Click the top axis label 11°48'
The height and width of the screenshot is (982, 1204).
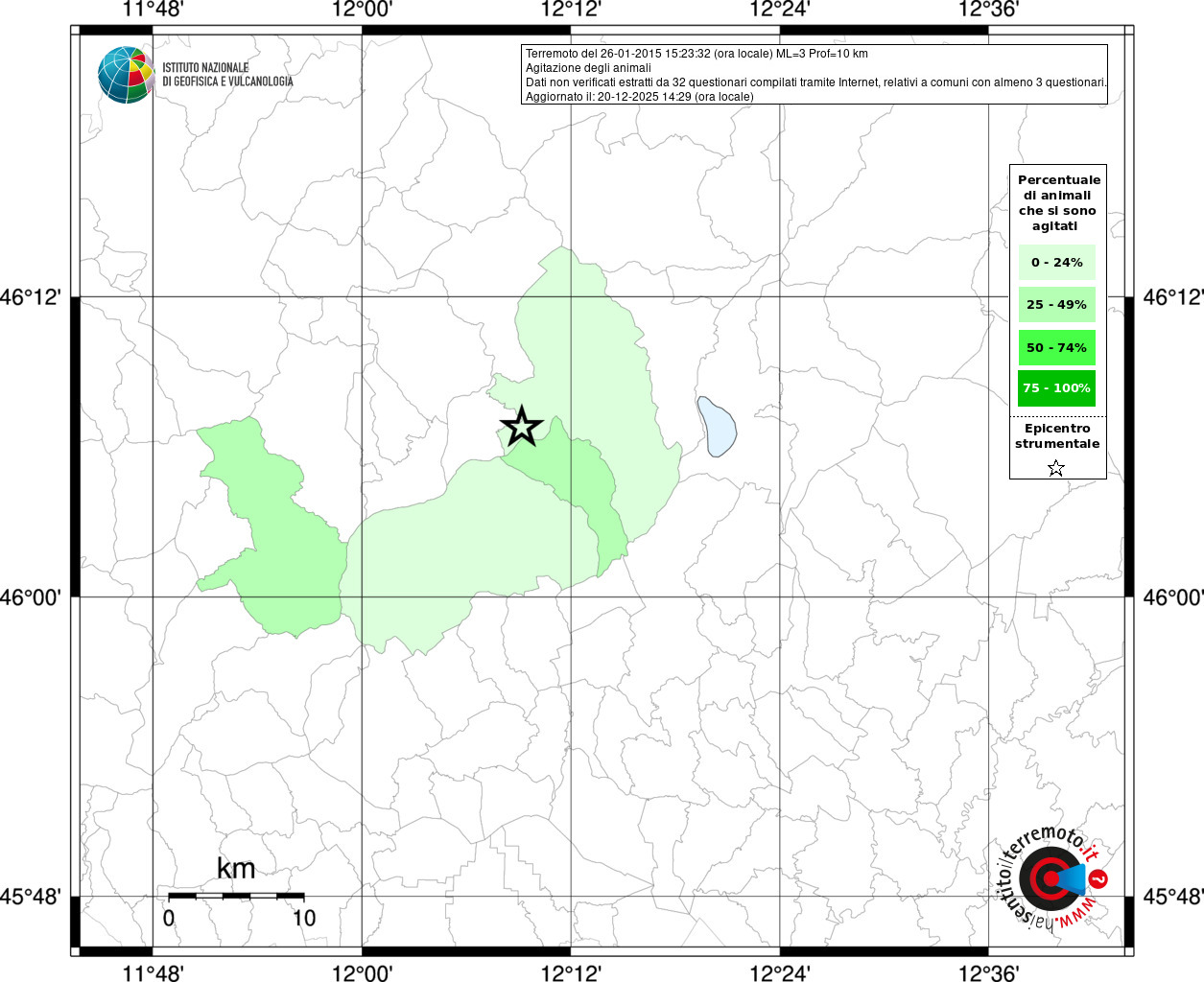[153, 10]
